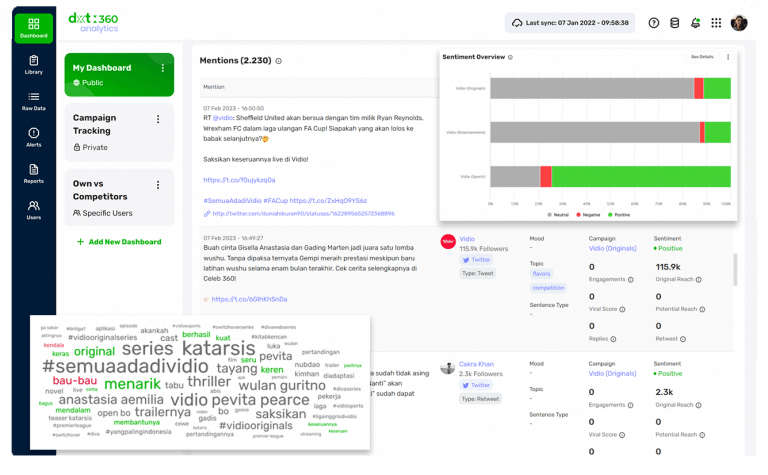Open the Library sidebar section

[x=33, y=65]
